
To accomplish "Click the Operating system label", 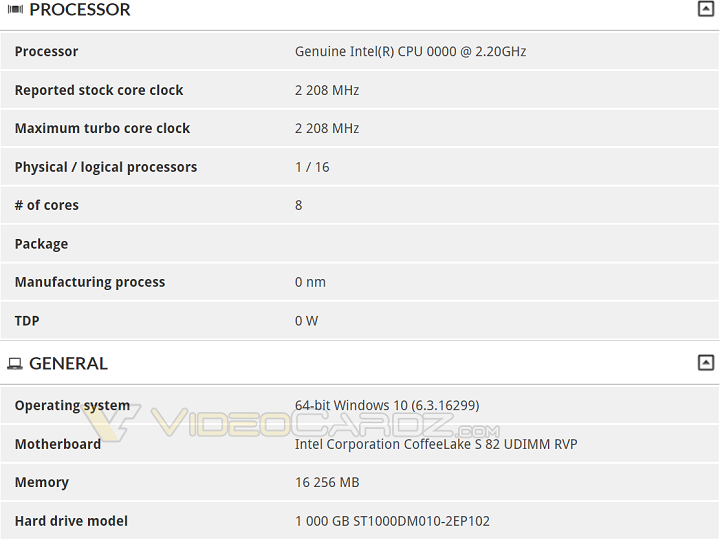I will [x=72, y=406].
